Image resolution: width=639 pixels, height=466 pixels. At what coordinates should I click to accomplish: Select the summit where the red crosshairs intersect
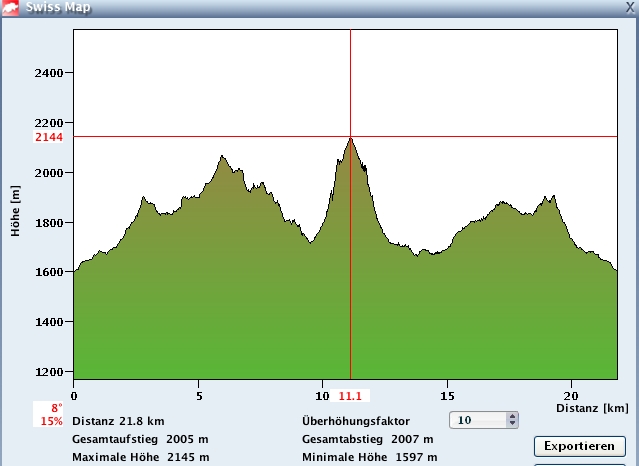[350, 137]
